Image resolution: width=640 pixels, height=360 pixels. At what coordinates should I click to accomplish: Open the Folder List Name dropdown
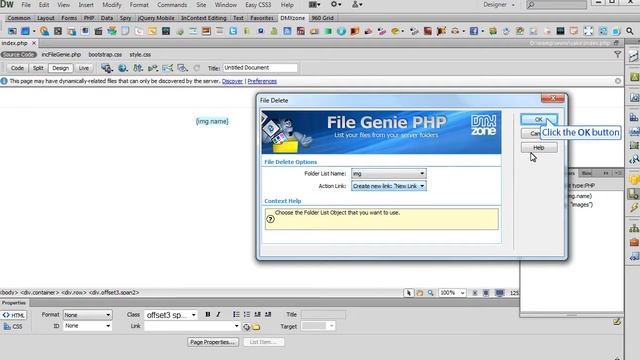389,173
